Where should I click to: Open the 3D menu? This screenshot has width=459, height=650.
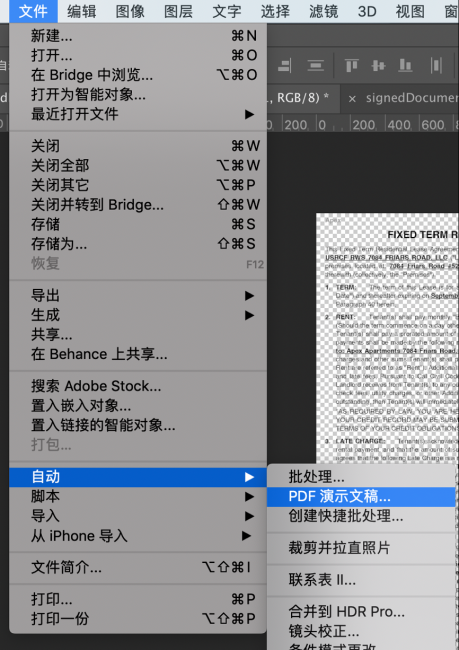(367, 11)
